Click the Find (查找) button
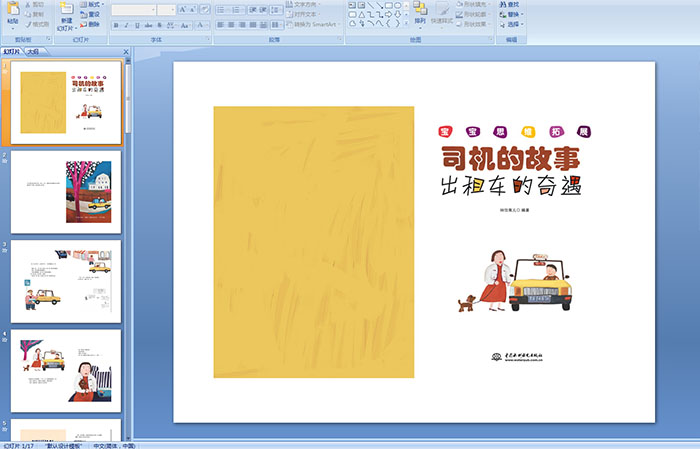The image size is (700, 449). tap(509, 4)
